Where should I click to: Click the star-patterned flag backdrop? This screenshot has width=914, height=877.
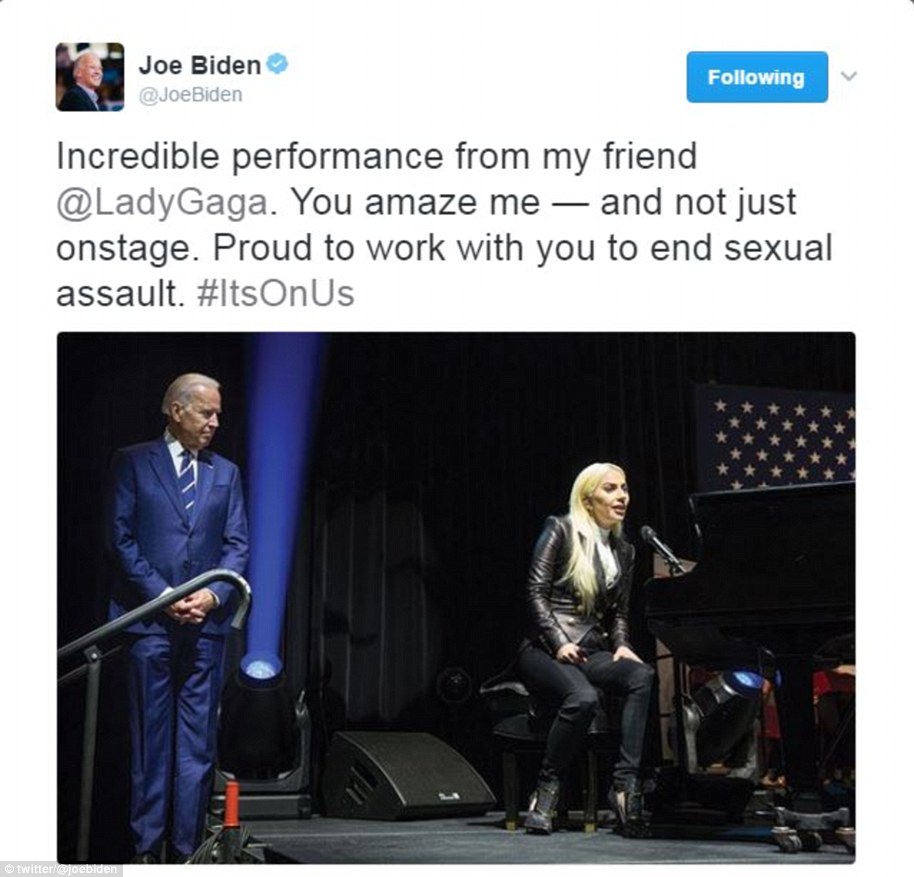(x=775, y=437)
